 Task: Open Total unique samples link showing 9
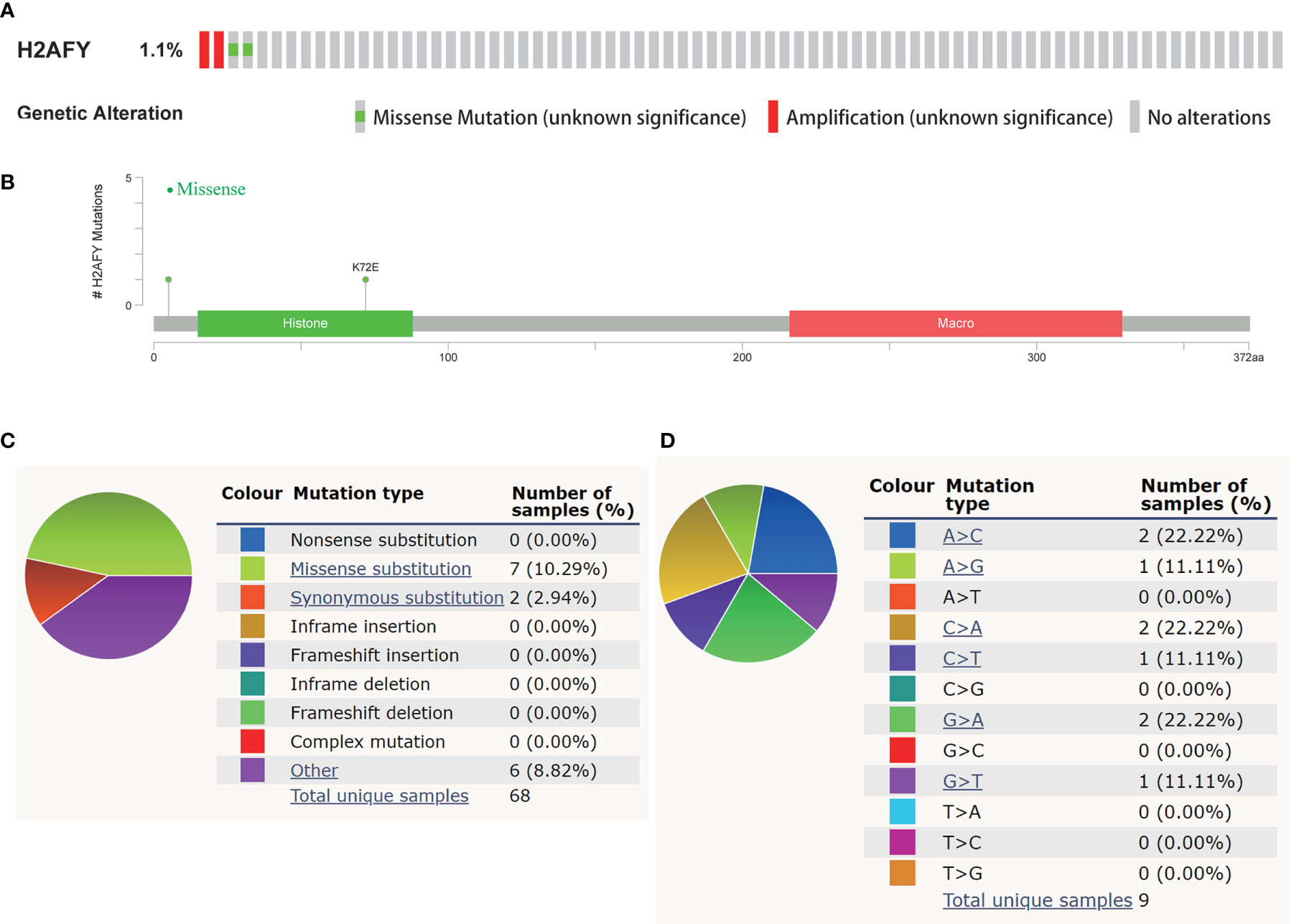pos(1037,900)
